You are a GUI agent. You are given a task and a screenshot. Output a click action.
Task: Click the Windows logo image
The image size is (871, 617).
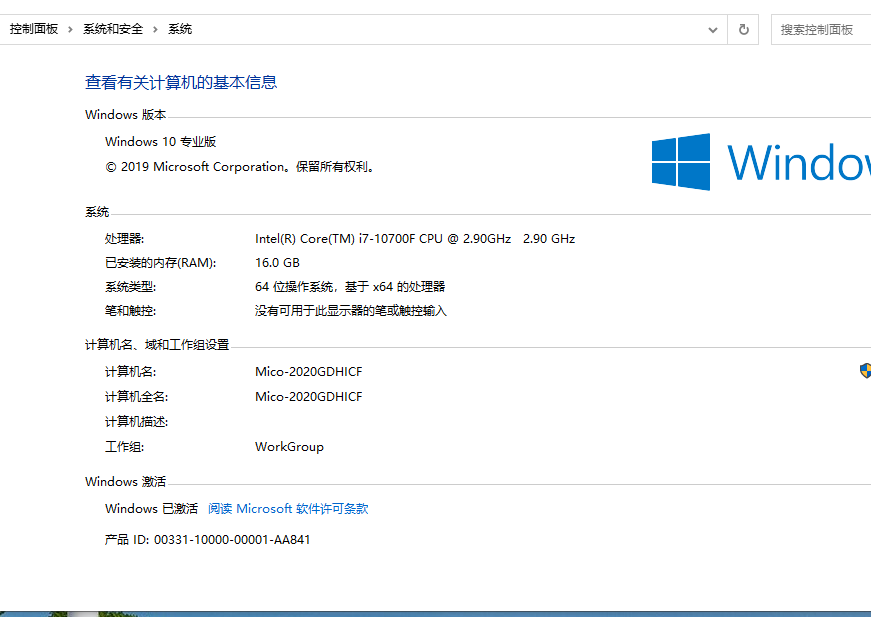(x=761, y=162)
